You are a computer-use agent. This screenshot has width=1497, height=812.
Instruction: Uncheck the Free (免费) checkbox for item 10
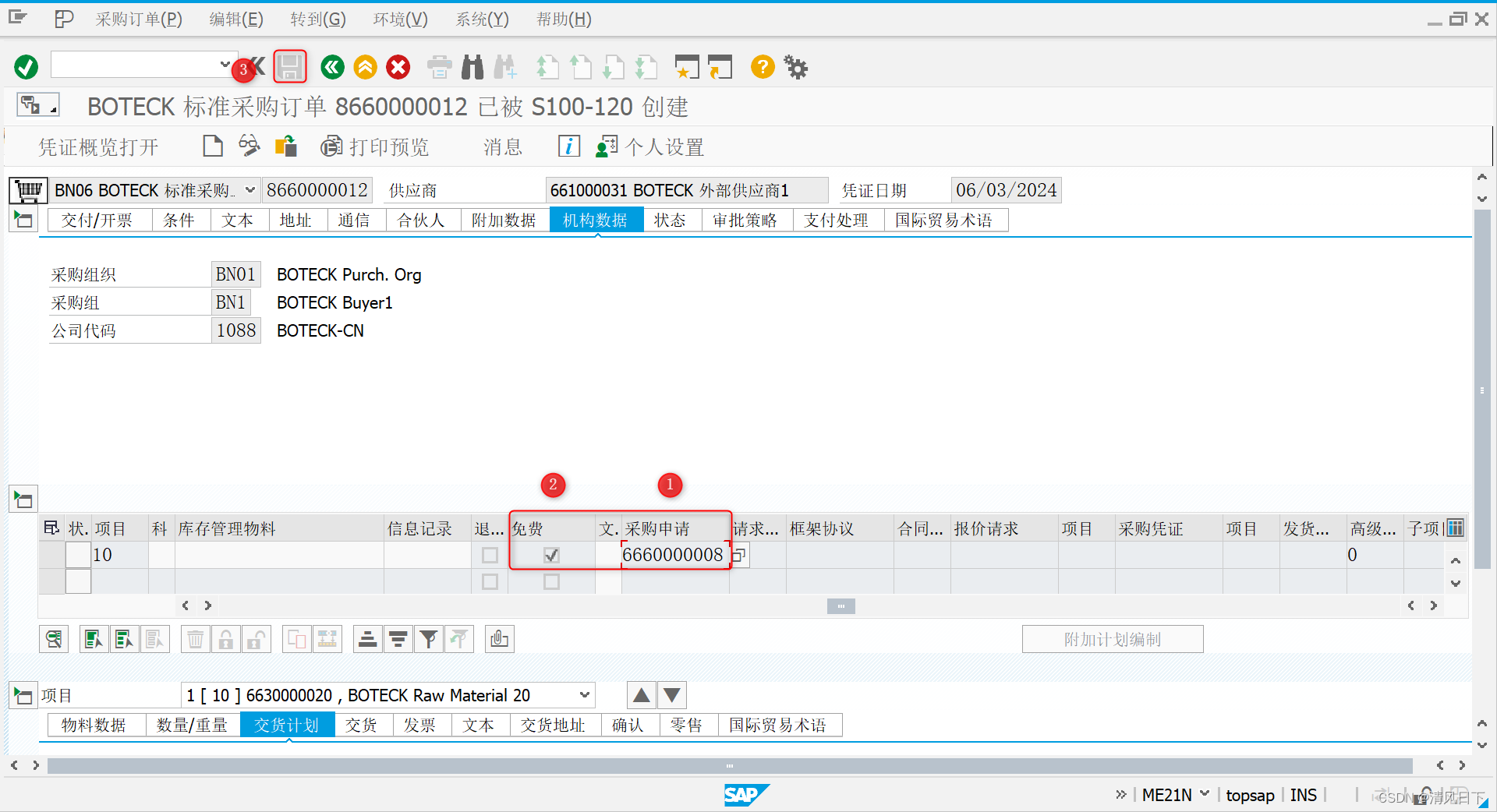(x=551, y=555)
